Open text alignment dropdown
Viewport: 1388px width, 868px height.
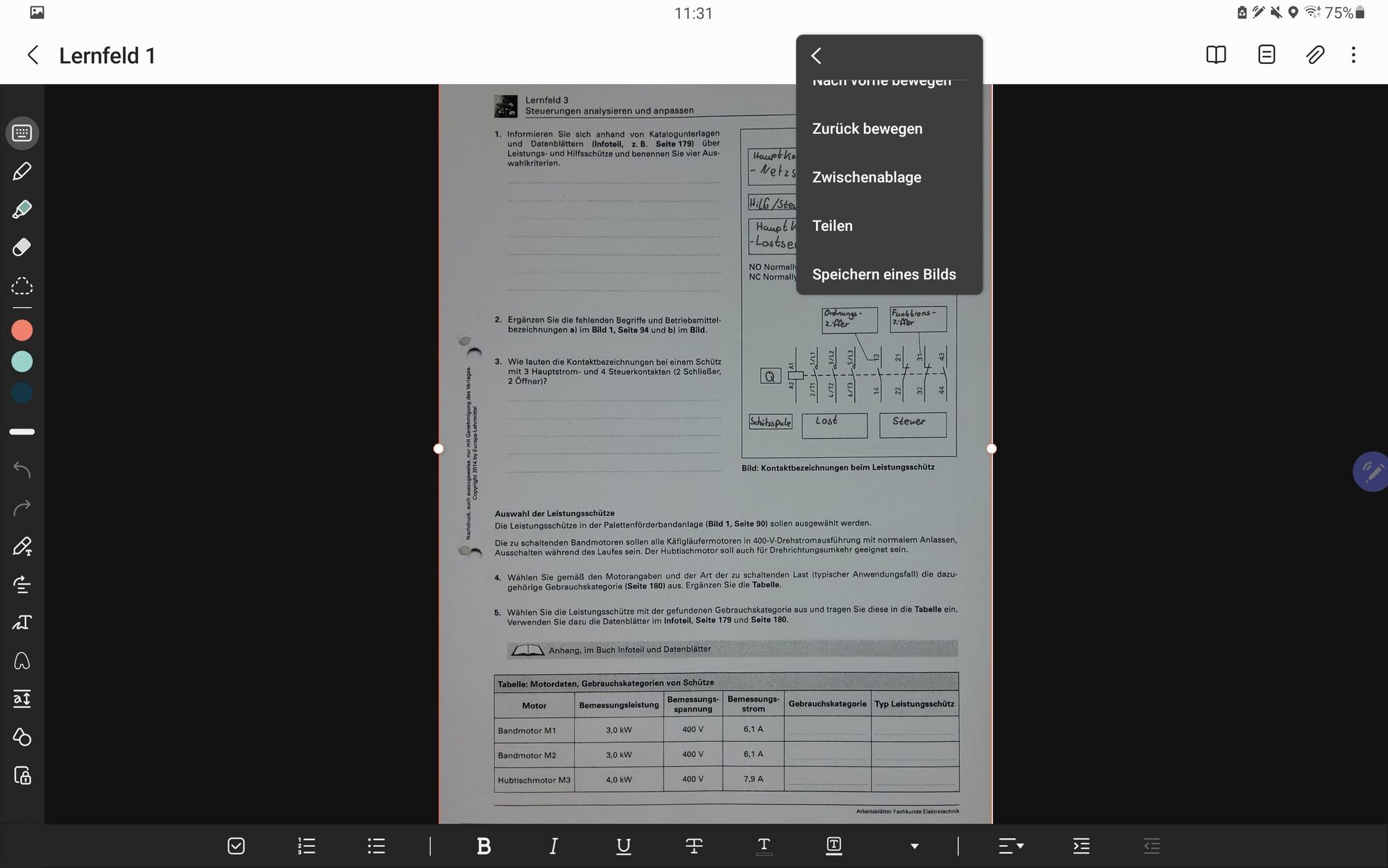[x=1011, y=846]
